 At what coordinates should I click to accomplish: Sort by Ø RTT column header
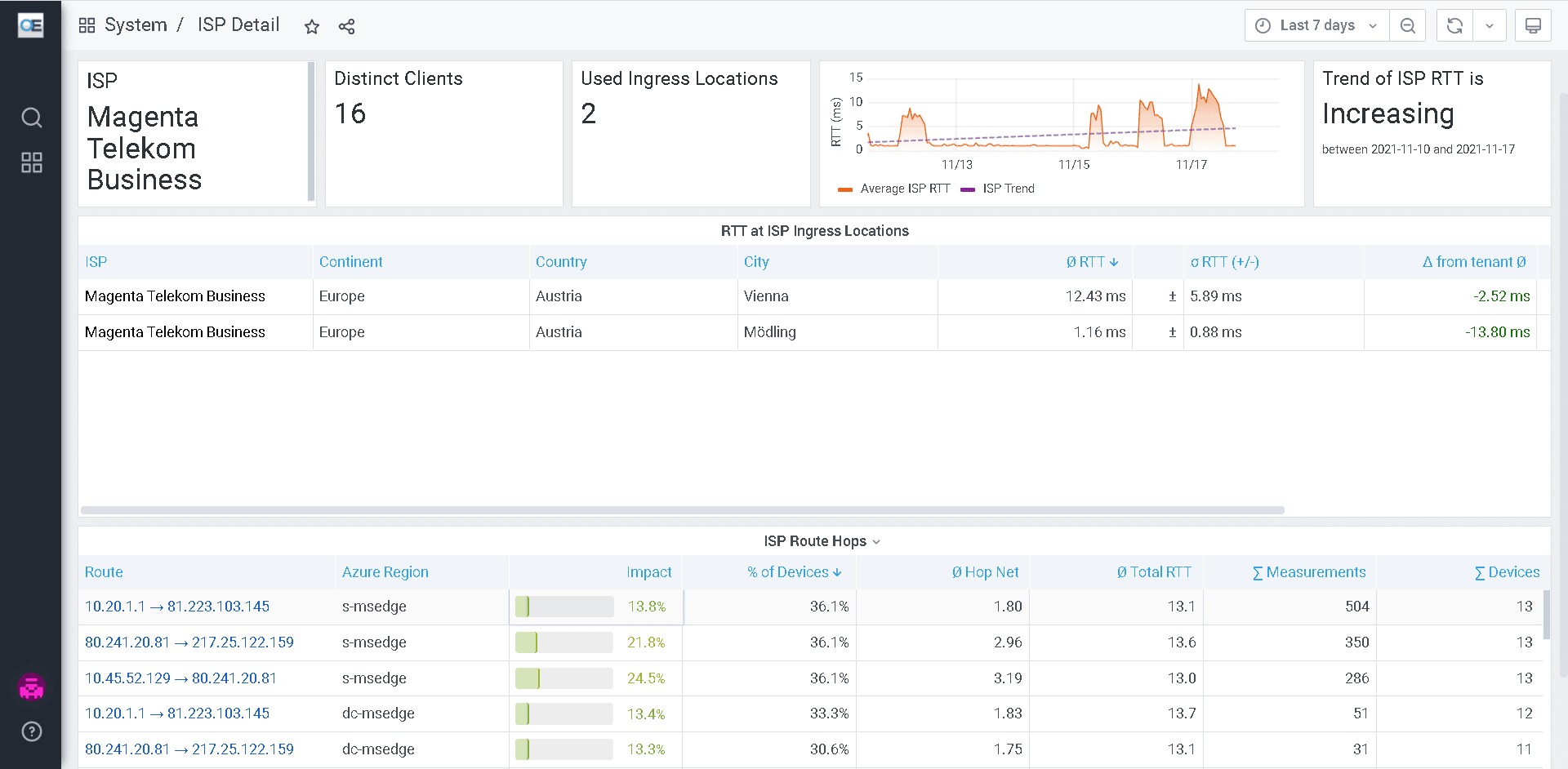(1092, 262)
